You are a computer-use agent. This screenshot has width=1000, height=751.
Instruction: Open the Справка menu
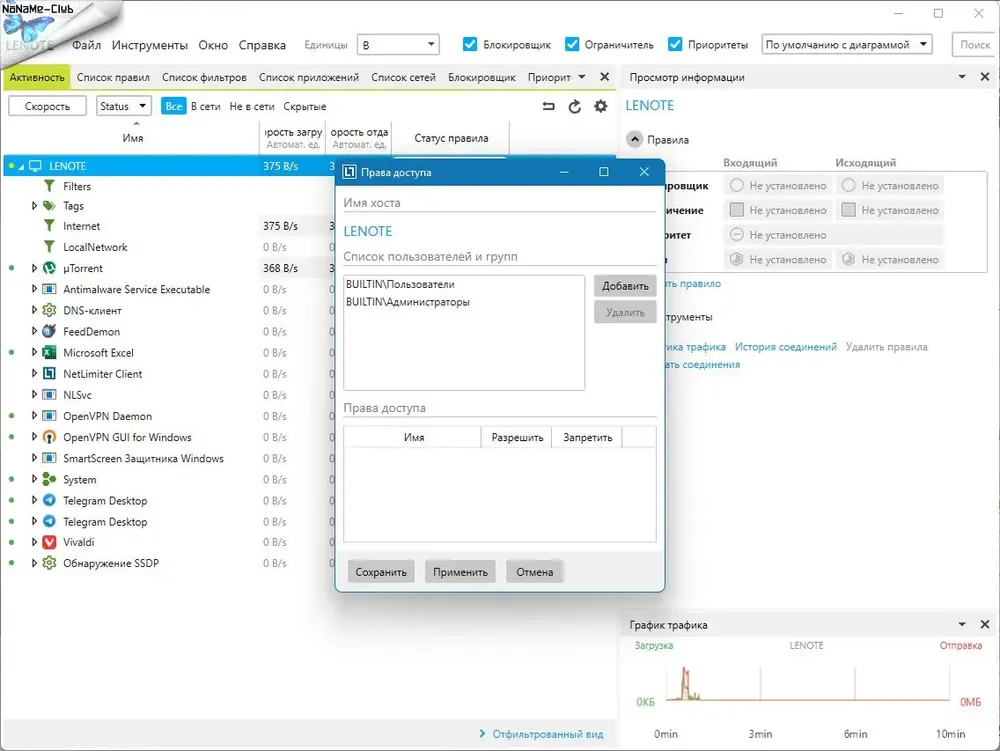click(262, 45)
